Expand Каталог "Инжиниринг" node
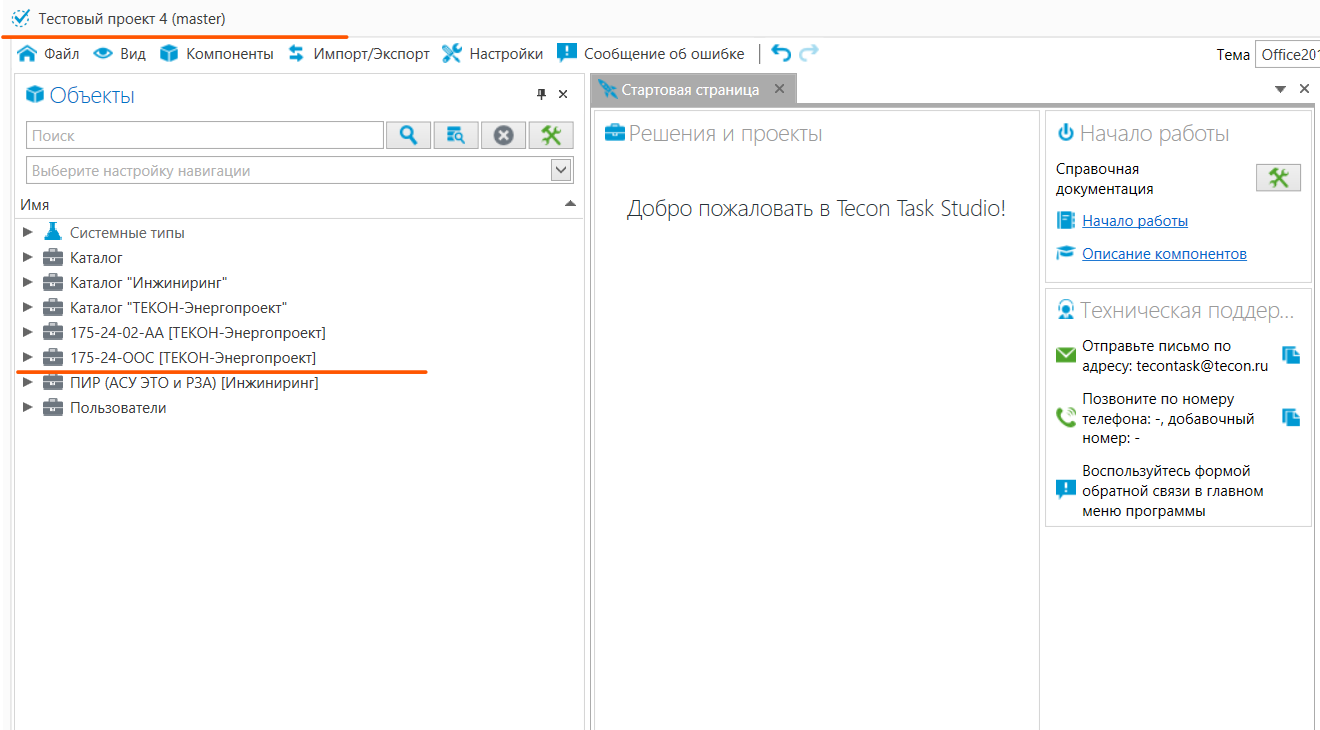 point(28,283)
